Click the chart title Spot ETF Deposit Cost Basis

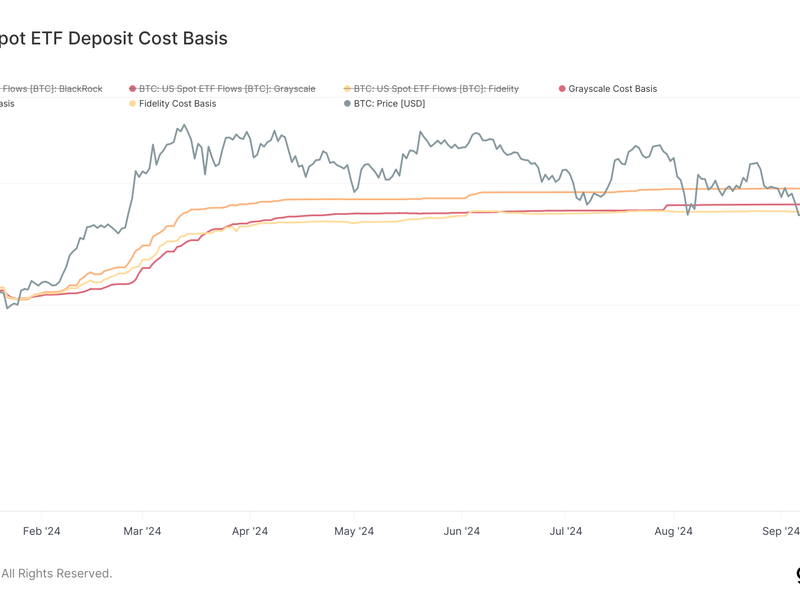coord(110,39)
